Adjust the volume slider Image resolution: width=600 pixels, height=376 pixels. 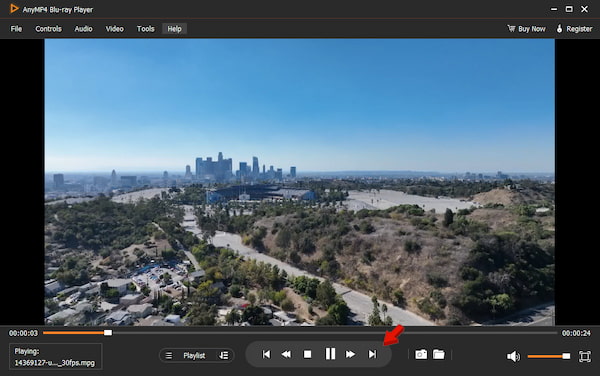548,356
